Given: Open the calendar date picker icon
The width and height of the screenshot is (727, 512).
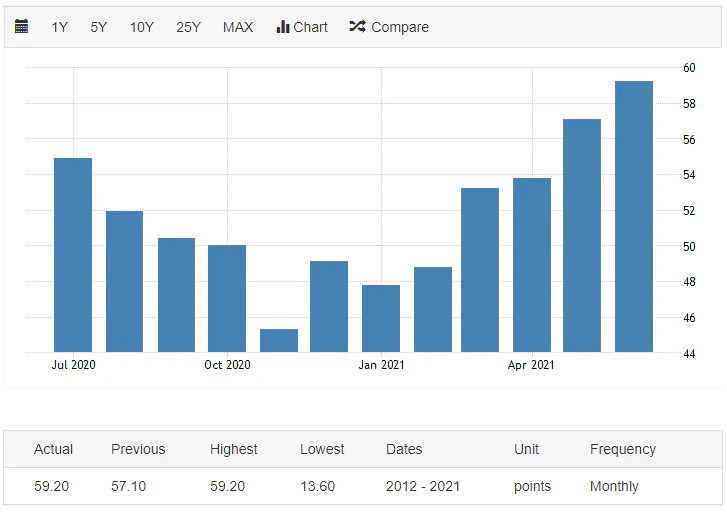Looking at the screenshot, I should [22, 27].
